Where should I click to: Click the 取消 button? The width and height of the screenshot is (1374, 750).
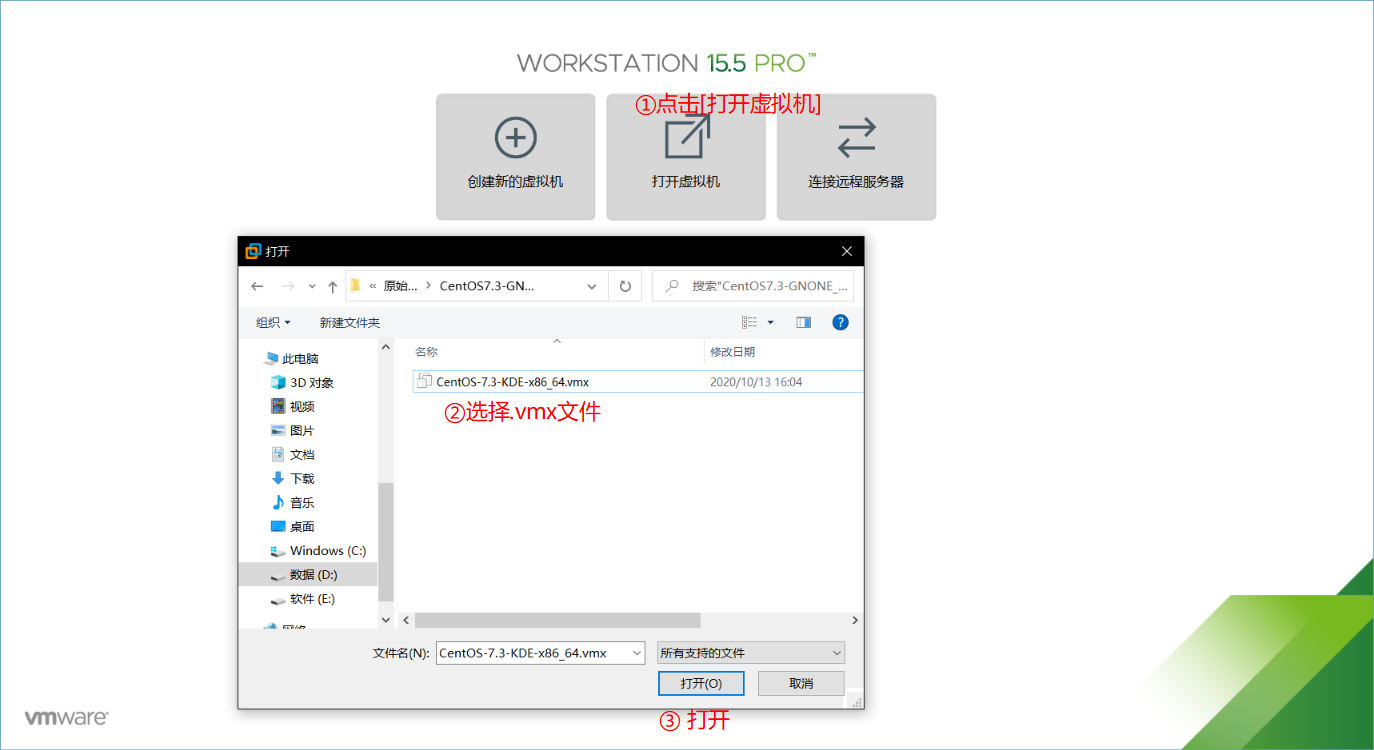[x=801, y=683]
